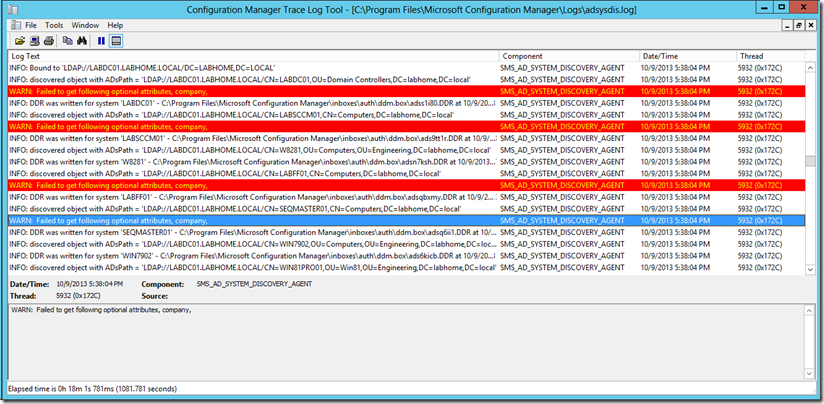
Task: Select the "DDR was written for system 'LABSCCM01'" row
Action: point(406,138)
